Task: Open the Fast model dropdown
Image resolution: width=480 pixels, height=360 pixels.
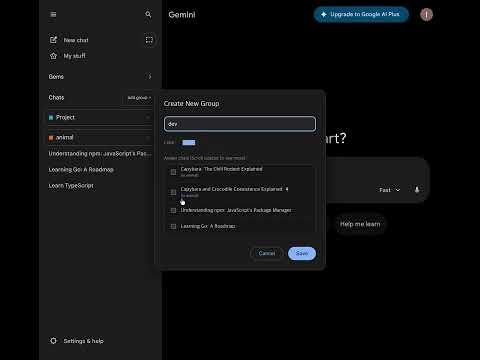Action: [389, 190]
